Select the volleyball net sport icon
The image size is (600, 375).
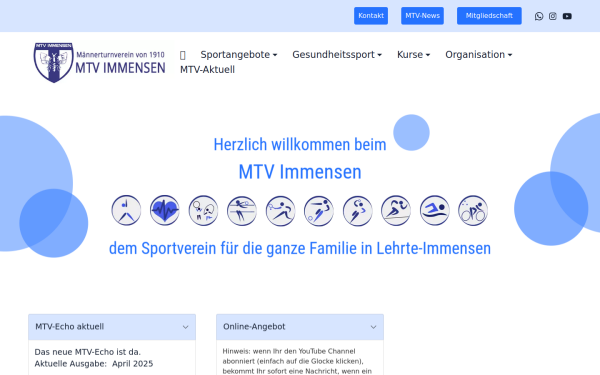[x=242, y=210]
